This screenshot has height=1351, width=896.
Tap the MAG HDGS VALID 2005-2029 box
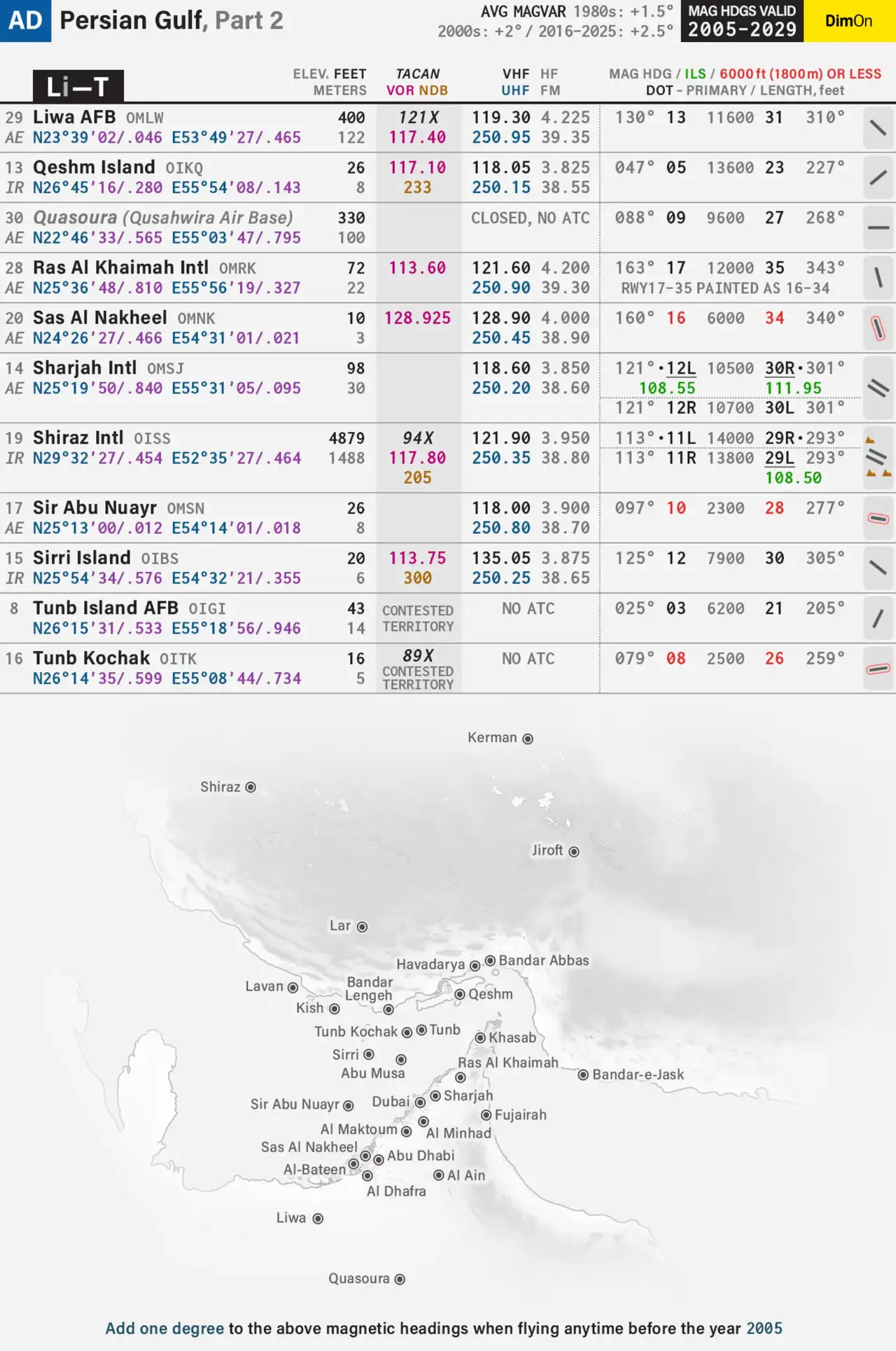[741, 21]
